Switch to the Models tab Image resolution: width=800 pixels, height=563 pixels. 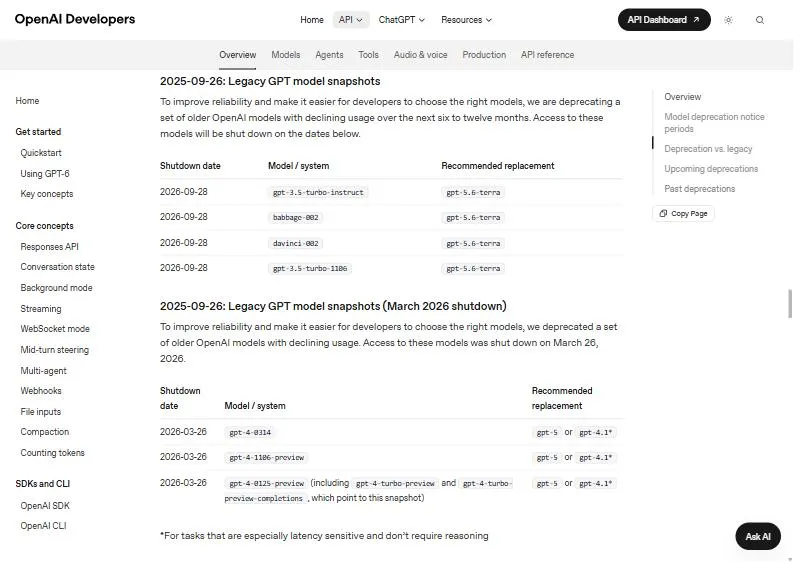point(286,55)
